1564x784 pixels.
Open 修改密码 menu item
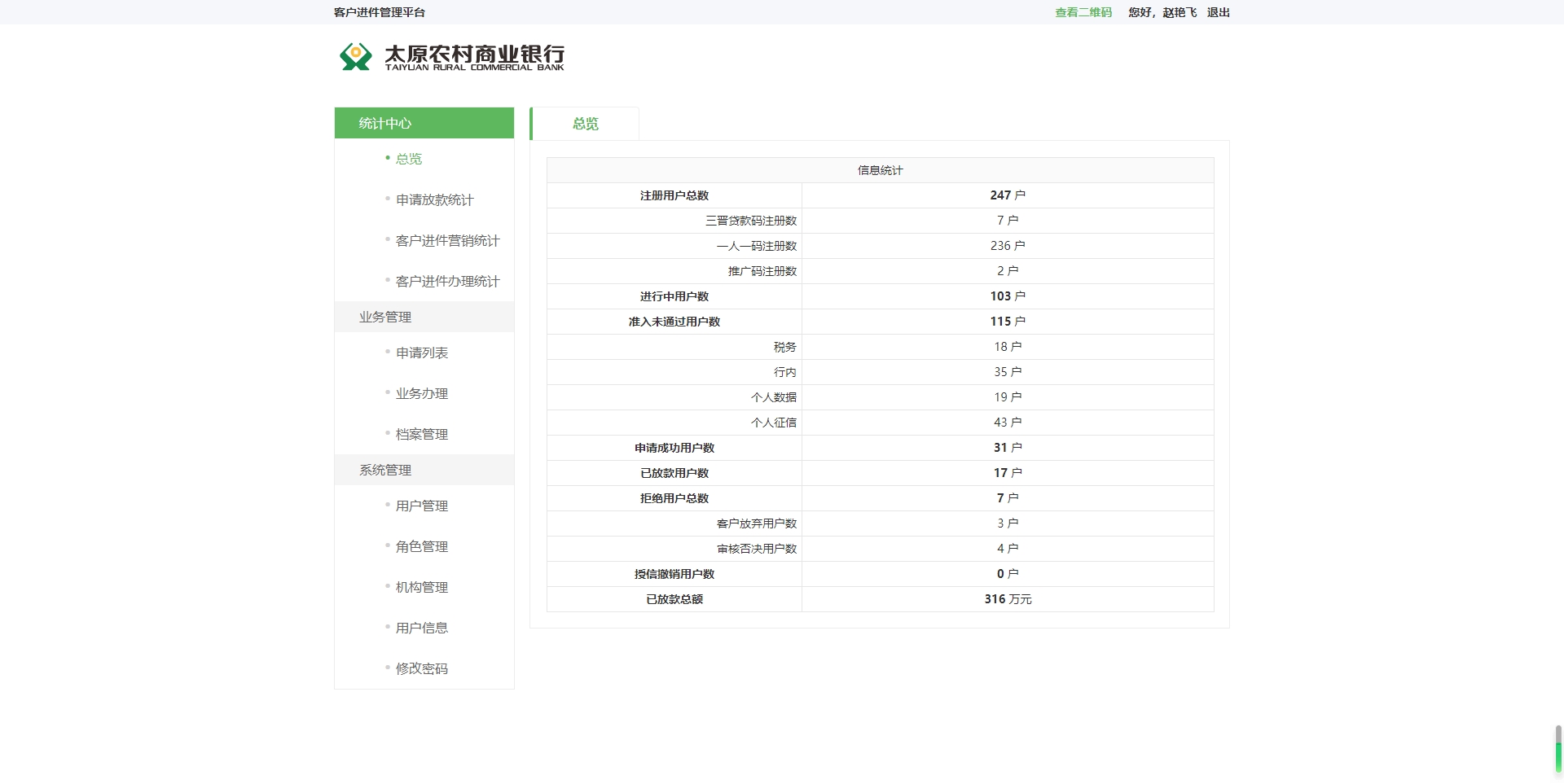click(x=422, y=668)
